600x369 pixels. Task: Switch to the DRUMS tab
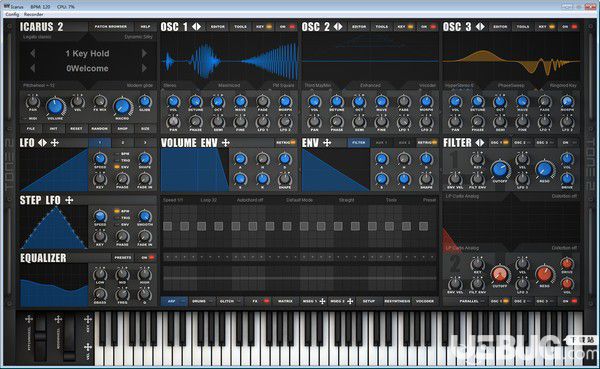click(x=202, y=302)
